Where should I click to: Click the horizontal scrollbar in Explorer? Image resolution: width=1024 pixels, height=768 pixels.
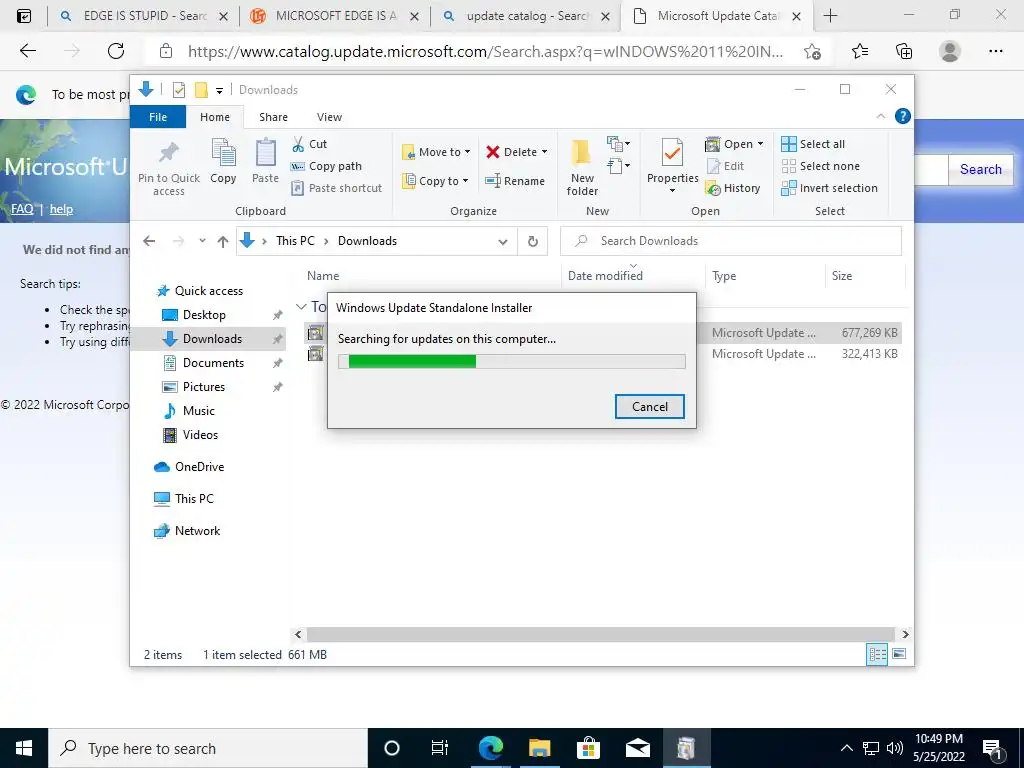[x=600, y=634]
